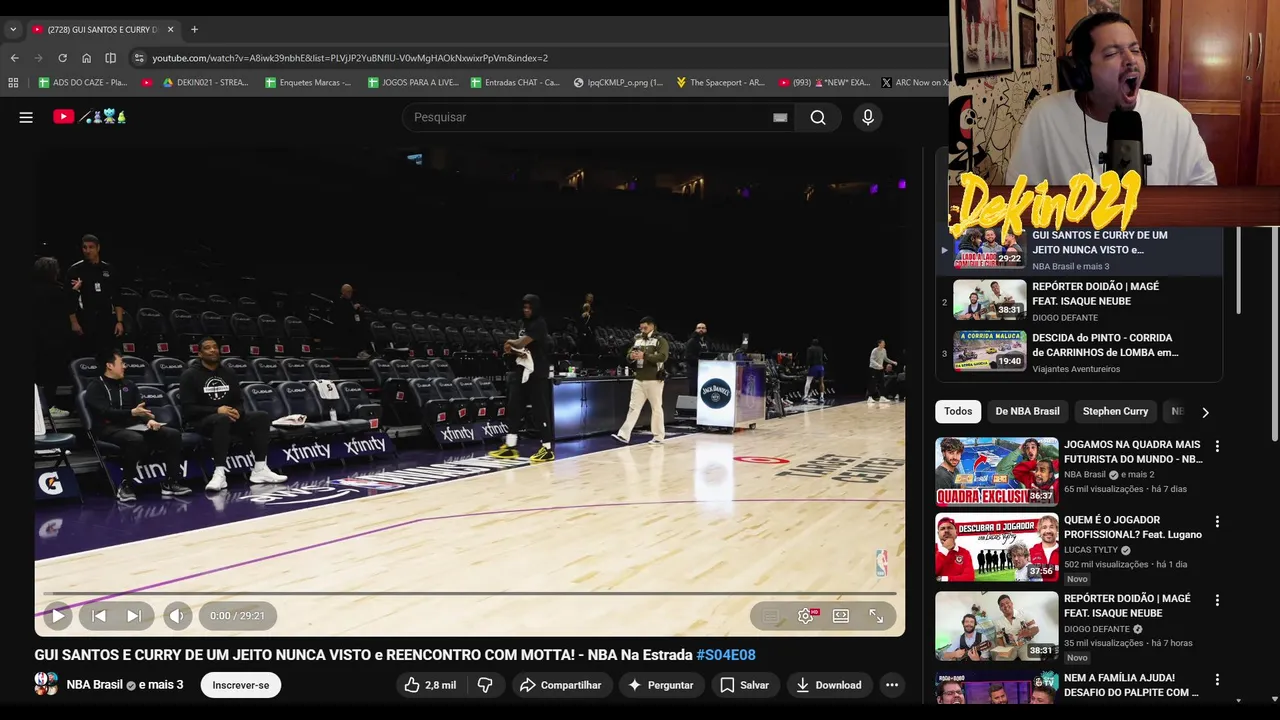This screenshot has width=1280, height=720.
Task: Open the Enquetes Marcas bookmark
Action: [x=308, y=83]
